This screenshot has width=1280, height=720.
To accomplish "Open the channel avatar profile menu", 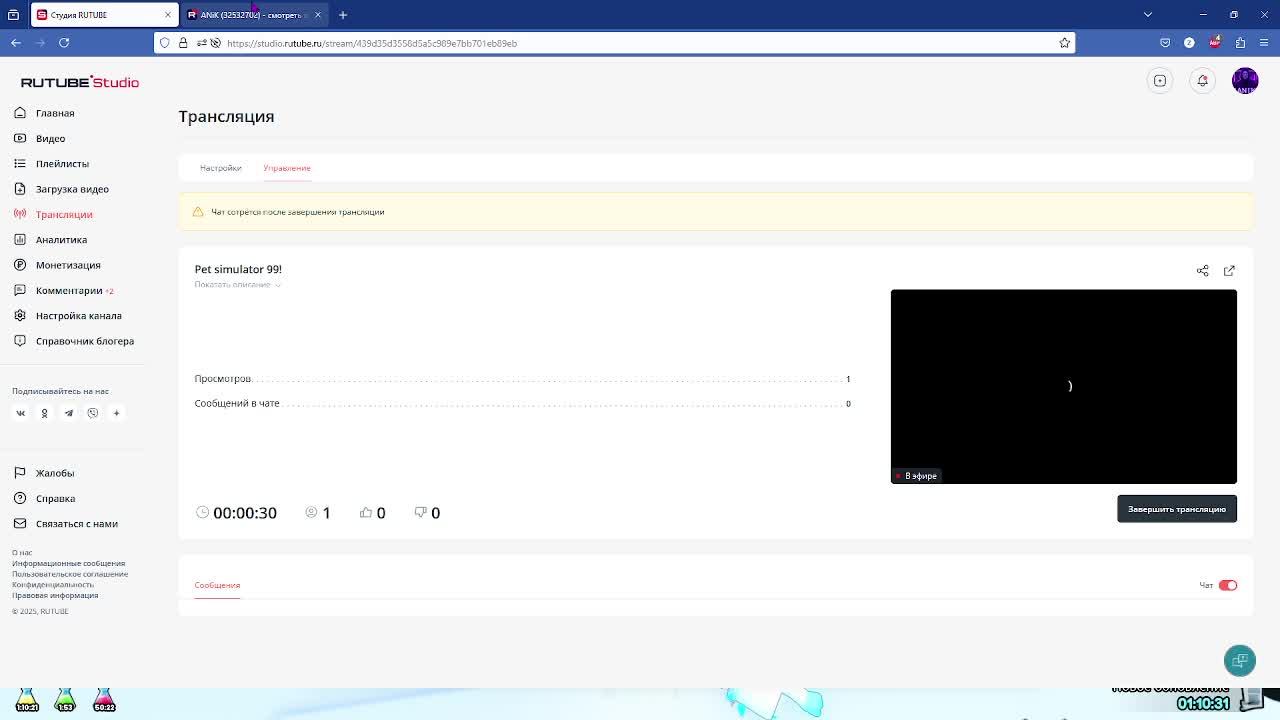I will click(1245, 81).
